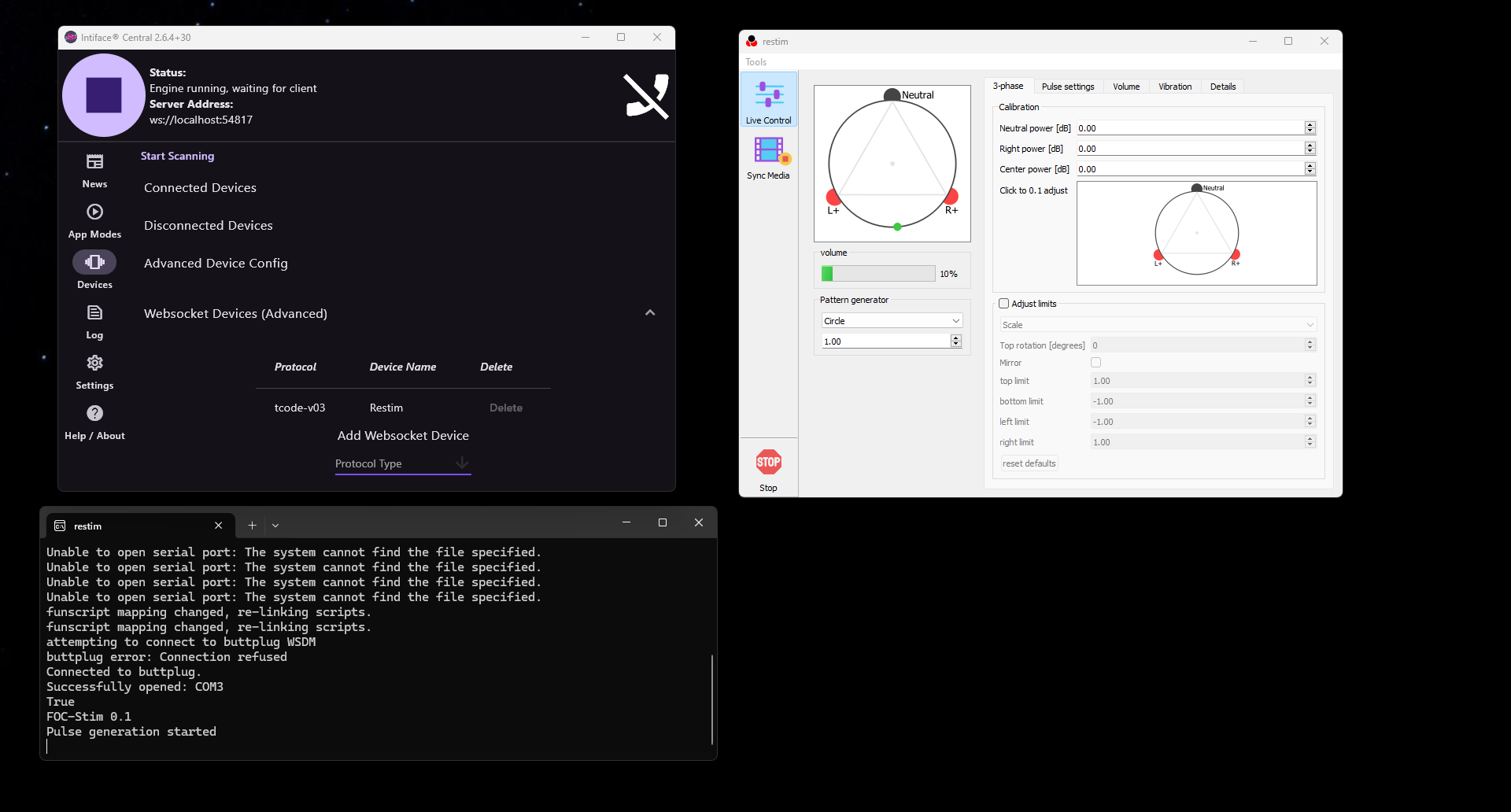Click the tcode-v03 protocol cell
1511x812 pixels.
click(300, 408)
